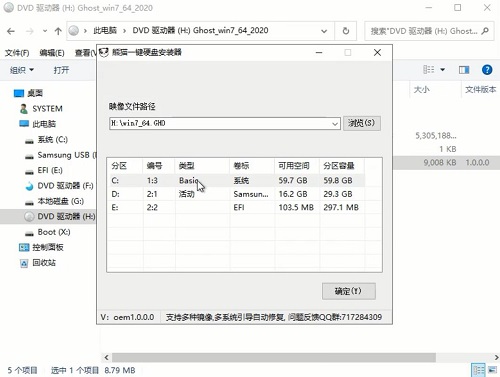This screenshot has height=377, width=500.
Task: Open the 编辑(E) menu
Action: [52, 53]
